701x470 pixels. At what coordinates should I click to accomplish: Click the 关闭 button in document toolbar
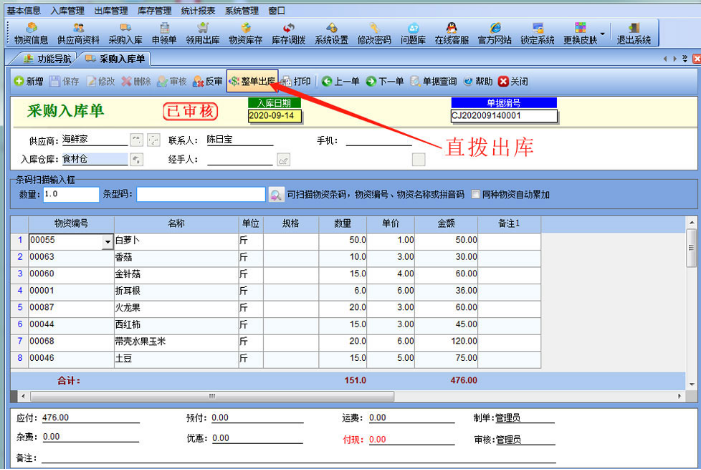(x=513, y=81)
